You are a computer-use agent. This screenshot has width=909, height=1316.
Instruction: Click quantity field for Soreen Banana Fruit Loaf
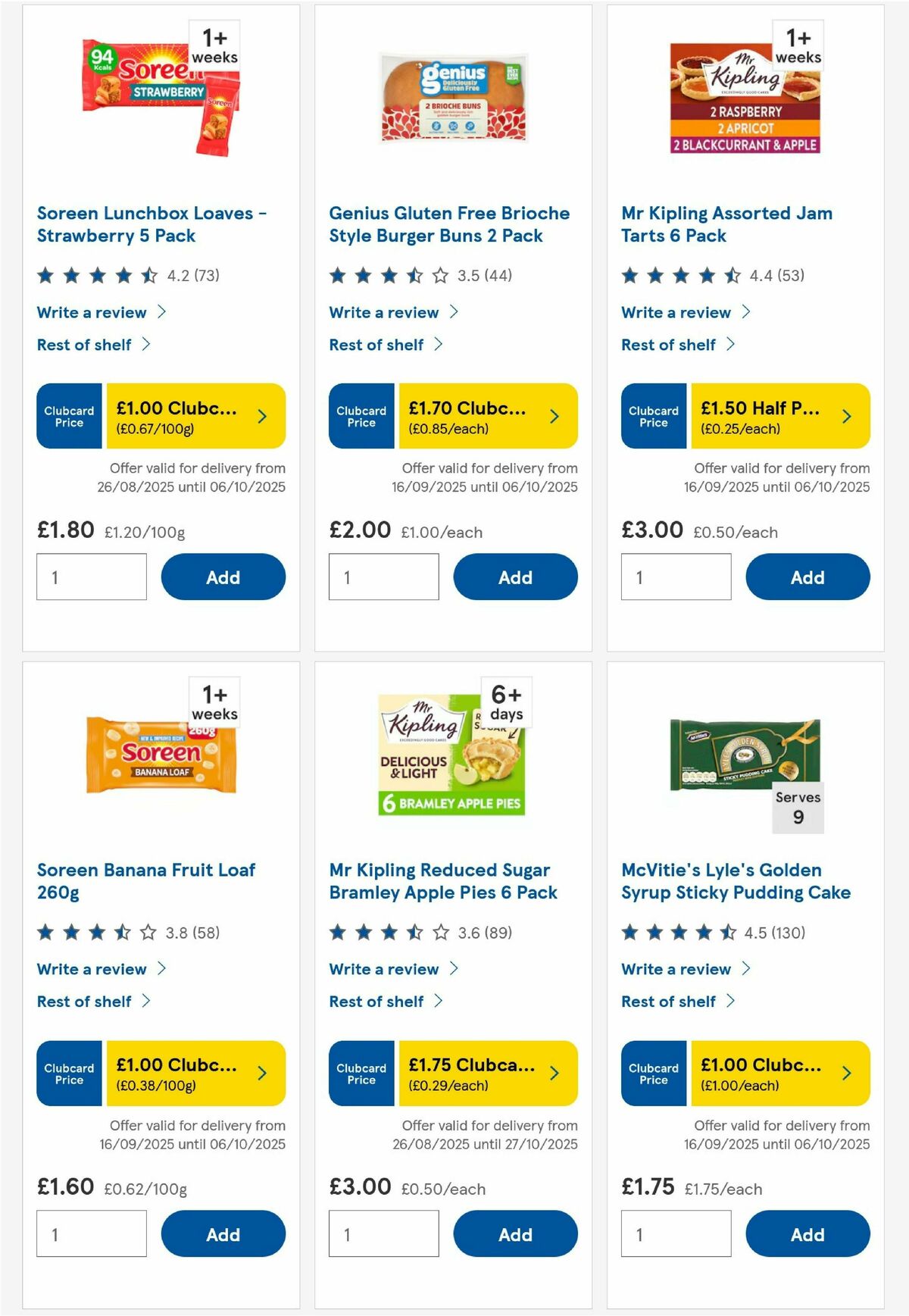91,1233
